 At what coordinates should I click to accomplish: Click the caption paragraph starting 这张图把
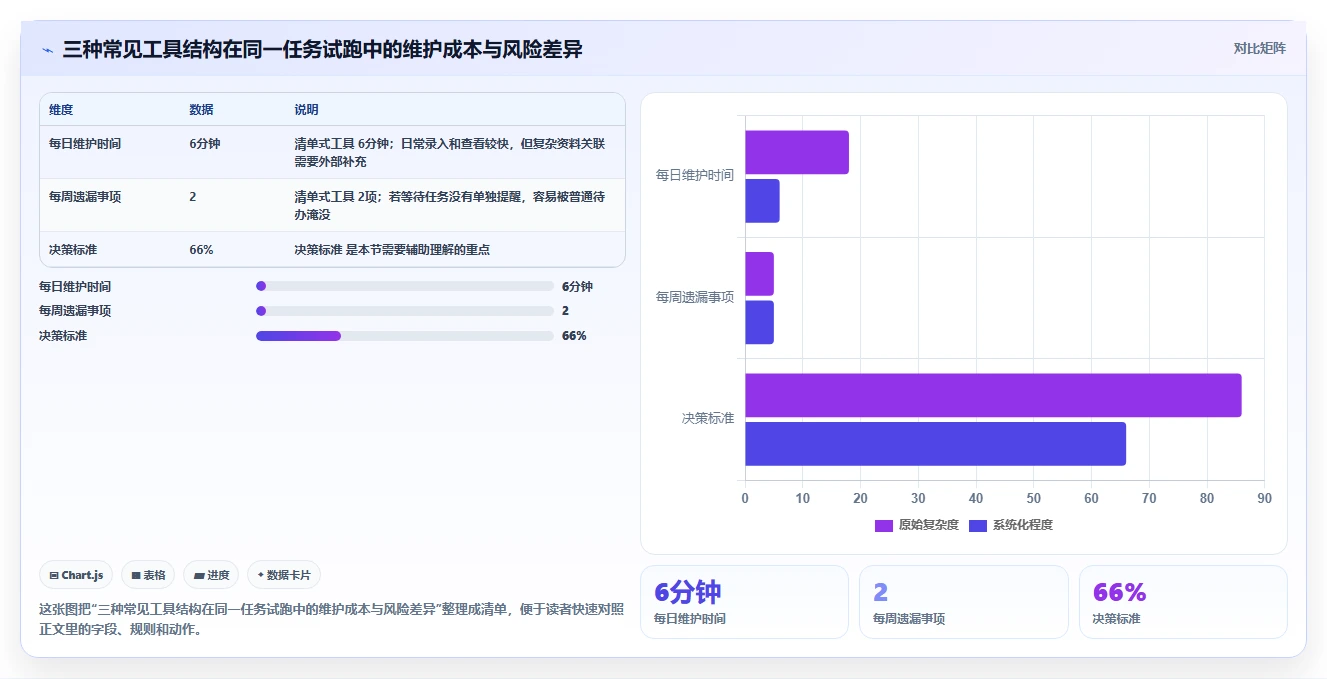tap(331, 619)
